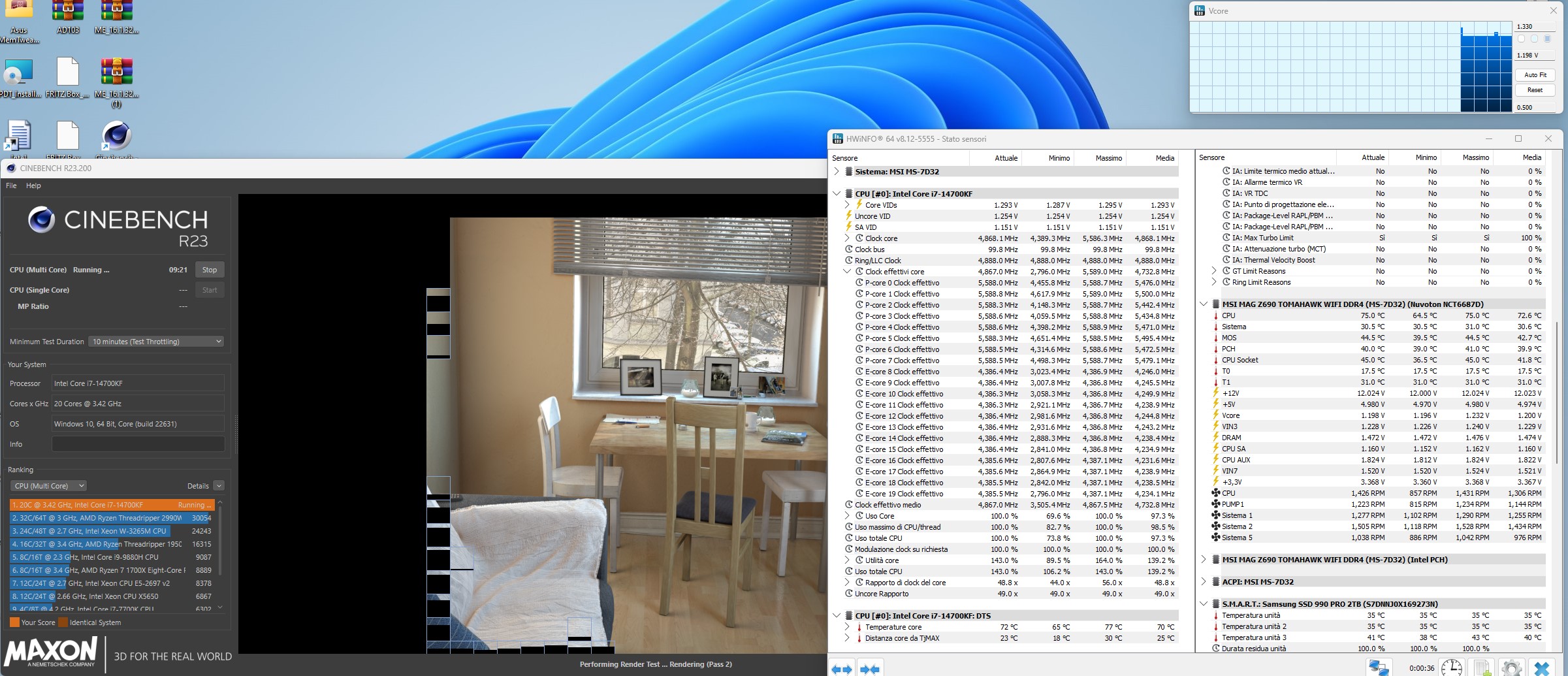Expand the ranking Details arrow
The image size is (1568, 676).
pyautogui.click(x=219, y=486)
